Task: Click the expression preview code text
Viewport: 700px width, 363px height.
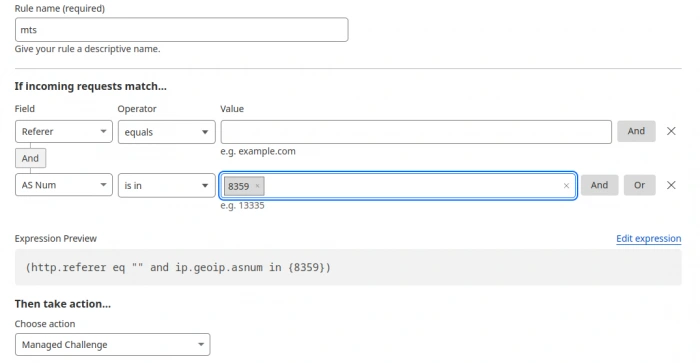Action: click(x=178, y=267)
